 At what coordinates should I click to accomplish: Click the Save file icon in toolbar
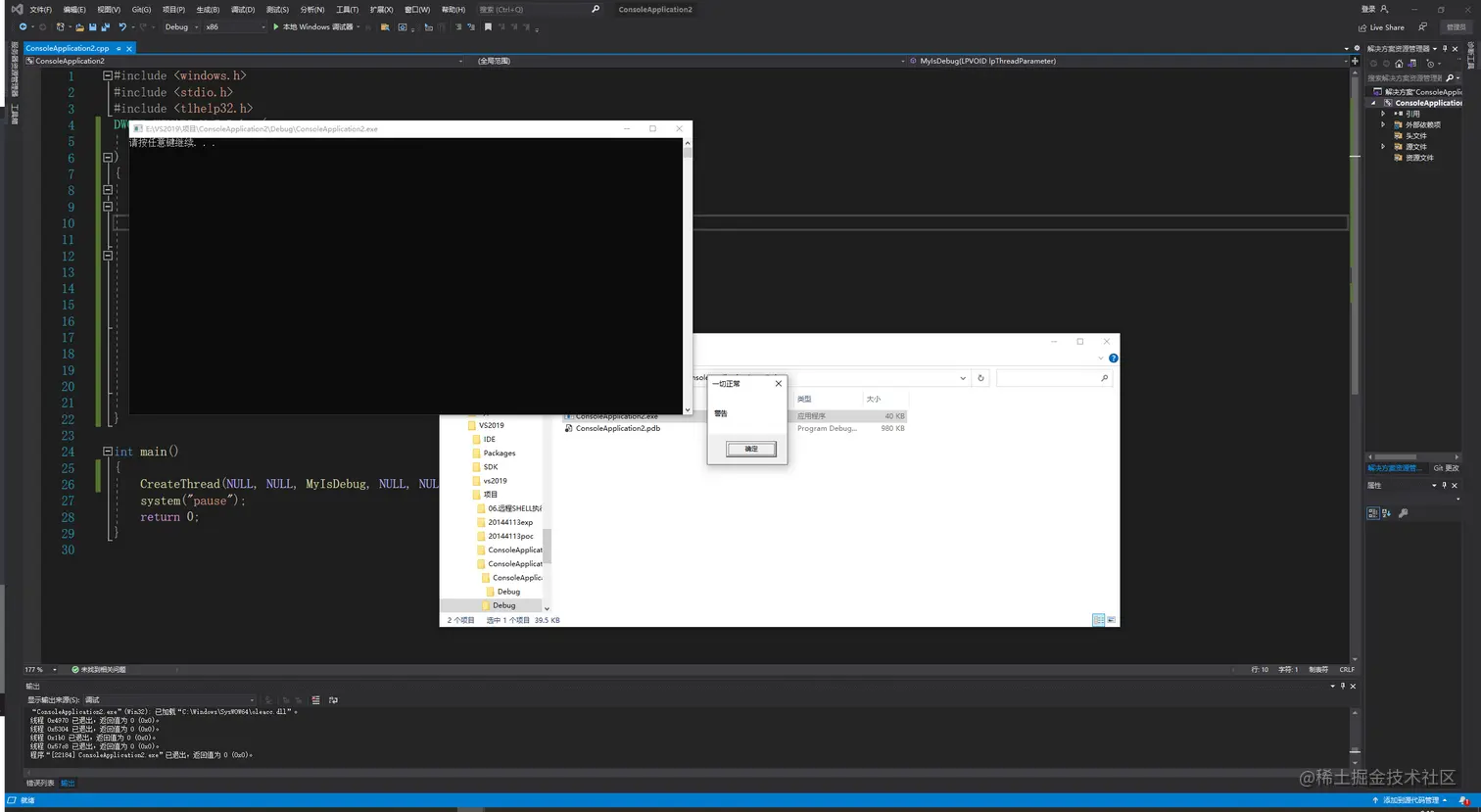[x=92, y=27]
